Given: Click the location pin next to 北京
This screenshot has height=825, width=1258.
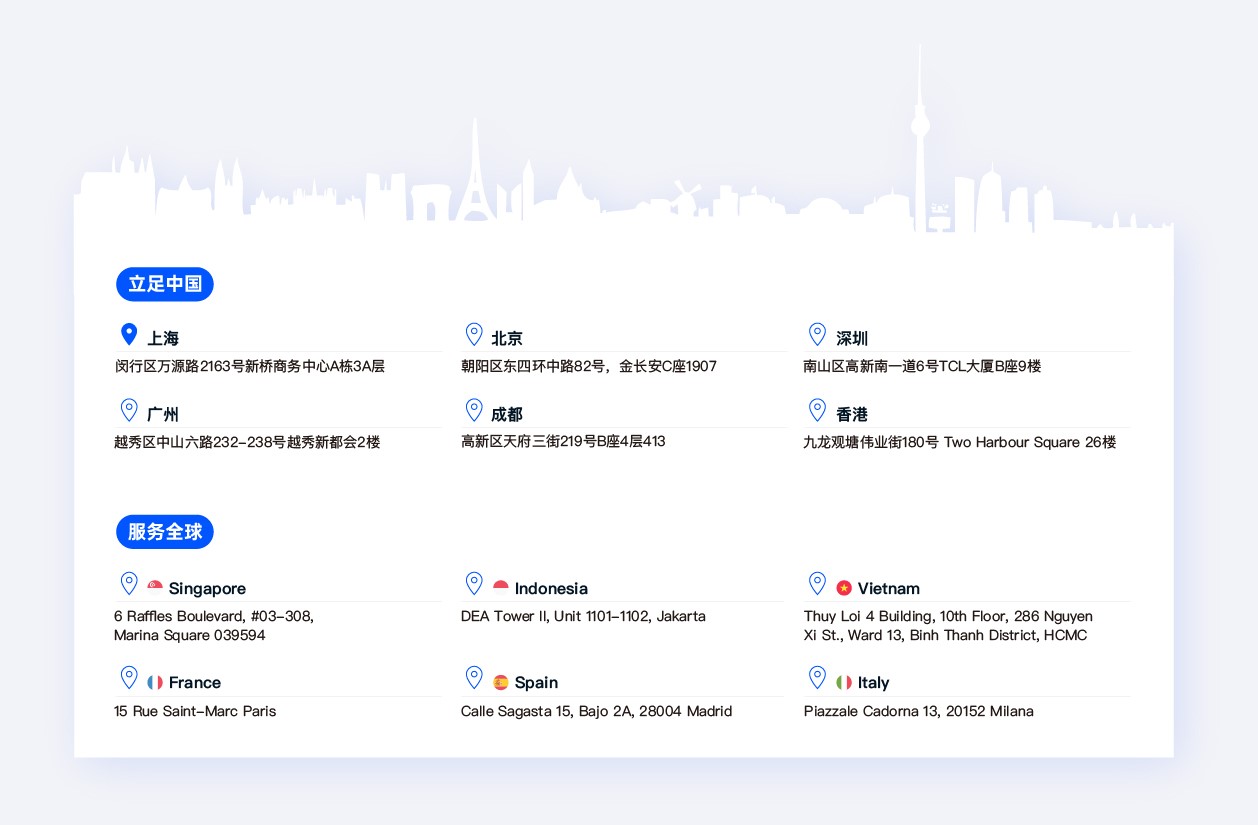Looking at the screenshot, I should (474, 335).
